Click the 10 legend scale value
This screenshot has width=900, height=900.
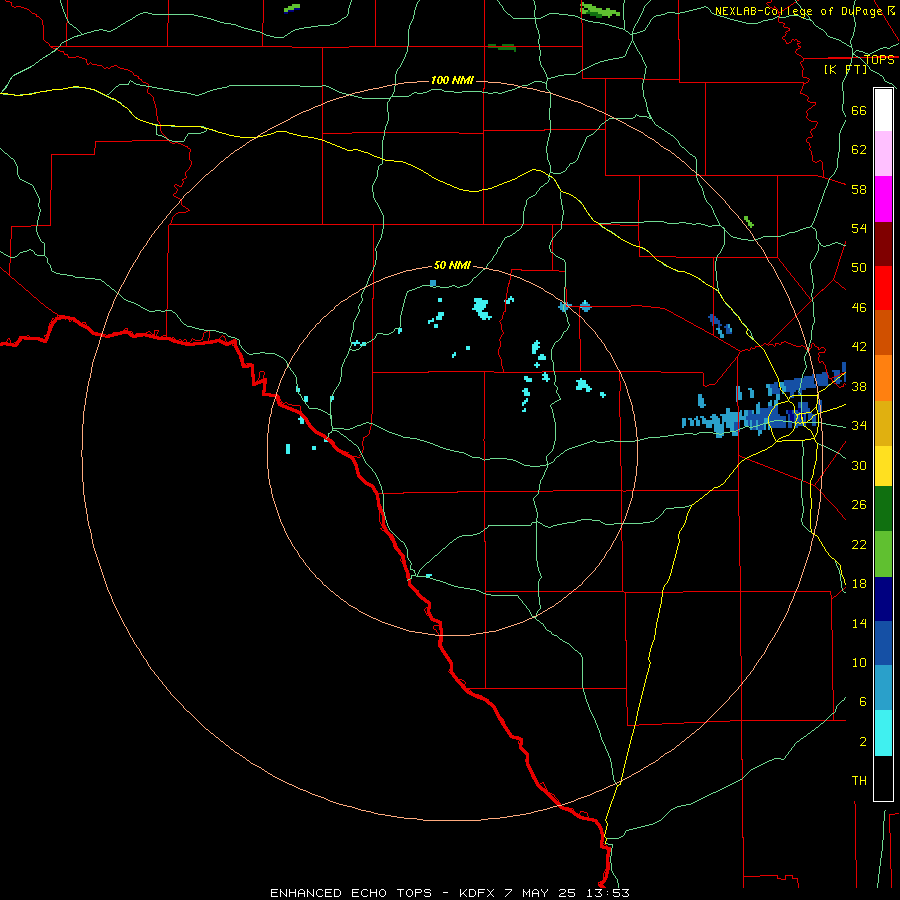(859, 662)
